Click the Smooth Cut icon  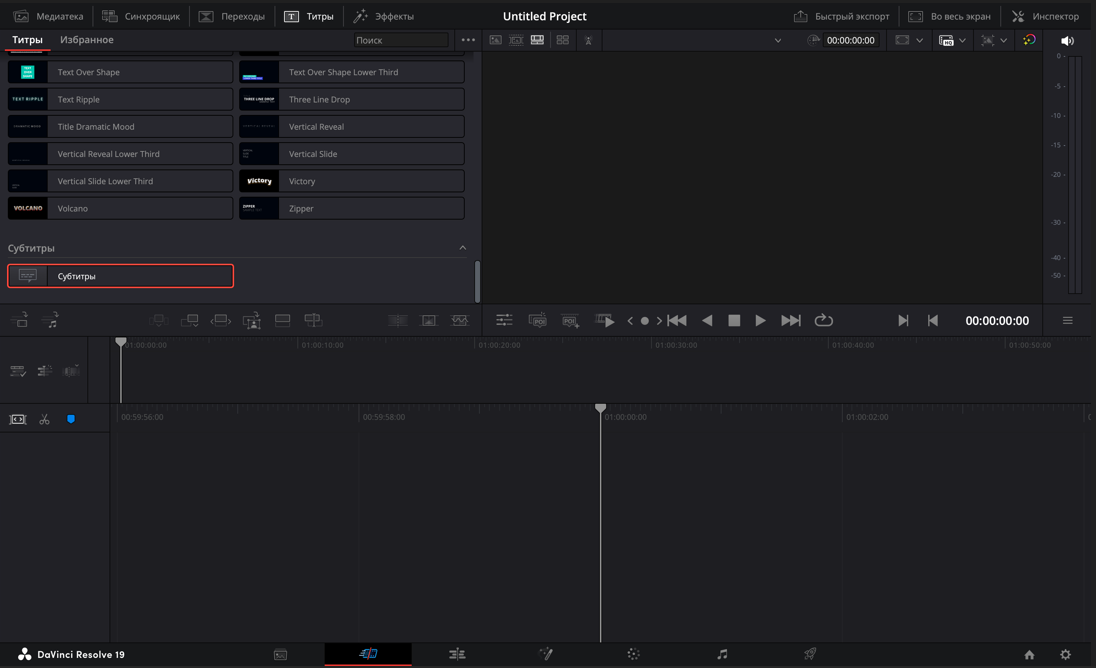click(x=459, y=320)
